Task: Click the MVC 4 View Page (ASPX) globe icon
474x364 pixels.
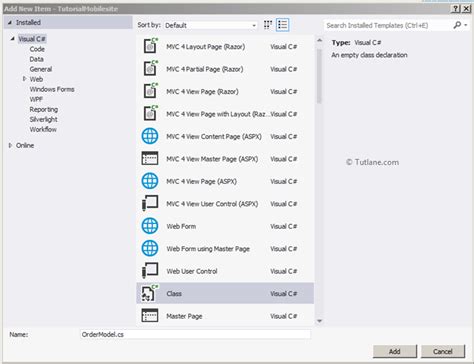Action: (x=150, y=181)
